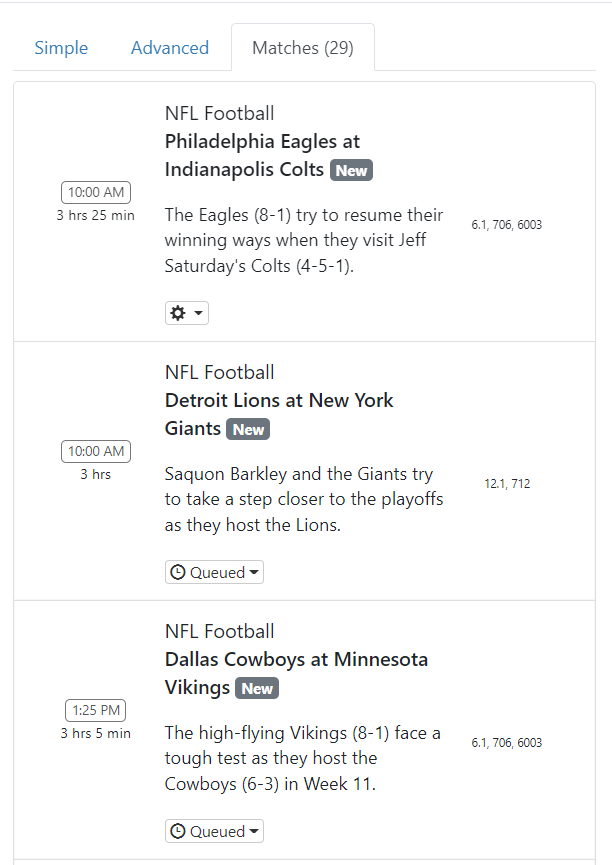Open the Advanced tab

pos(170,48)
